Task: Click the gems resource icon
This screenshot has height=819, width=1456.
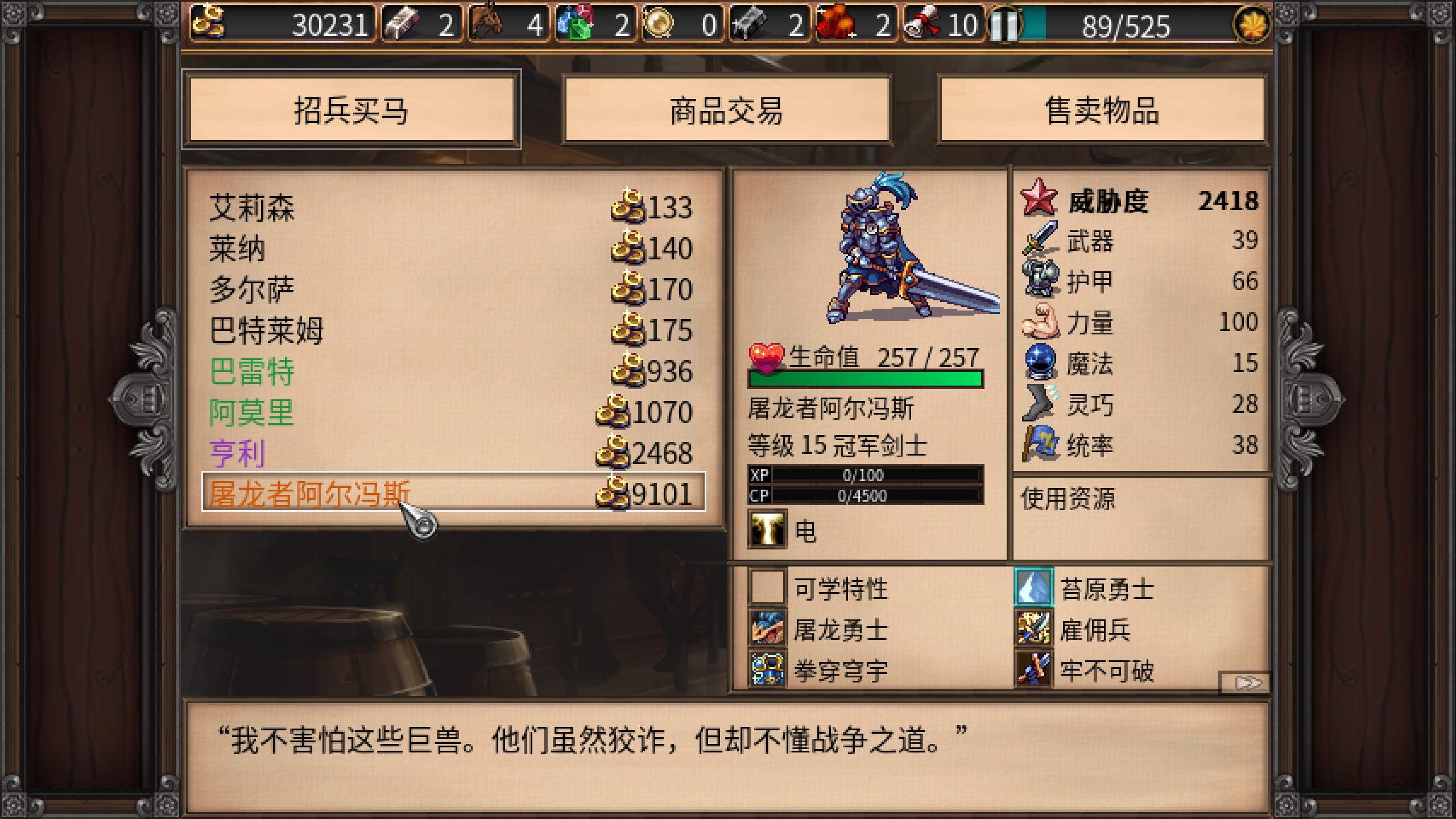Action: pos(574,23)
